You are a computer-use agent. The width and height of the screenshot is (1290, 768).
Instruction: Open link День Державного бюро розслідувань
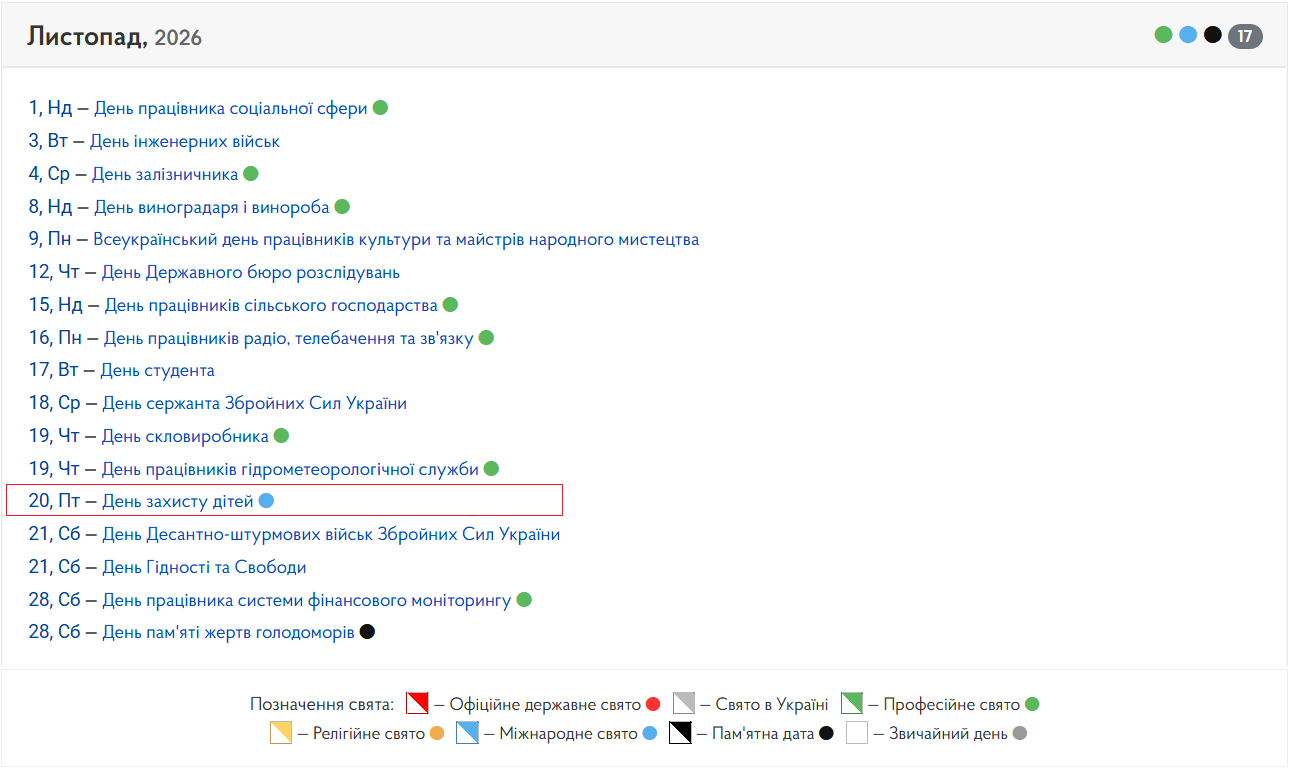point(251,272)
